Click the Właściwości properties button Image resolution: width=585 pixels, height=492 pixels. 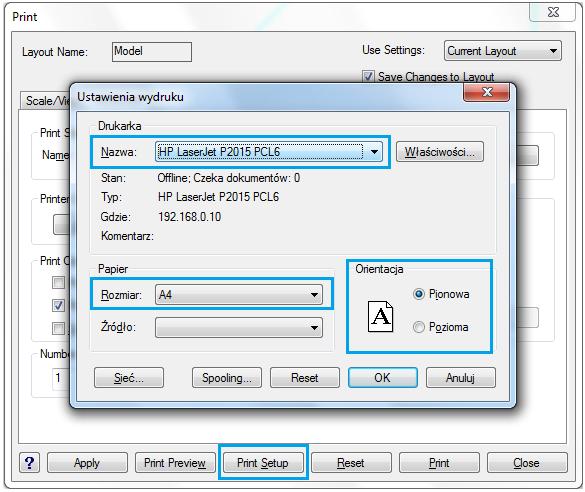[440, 152]
